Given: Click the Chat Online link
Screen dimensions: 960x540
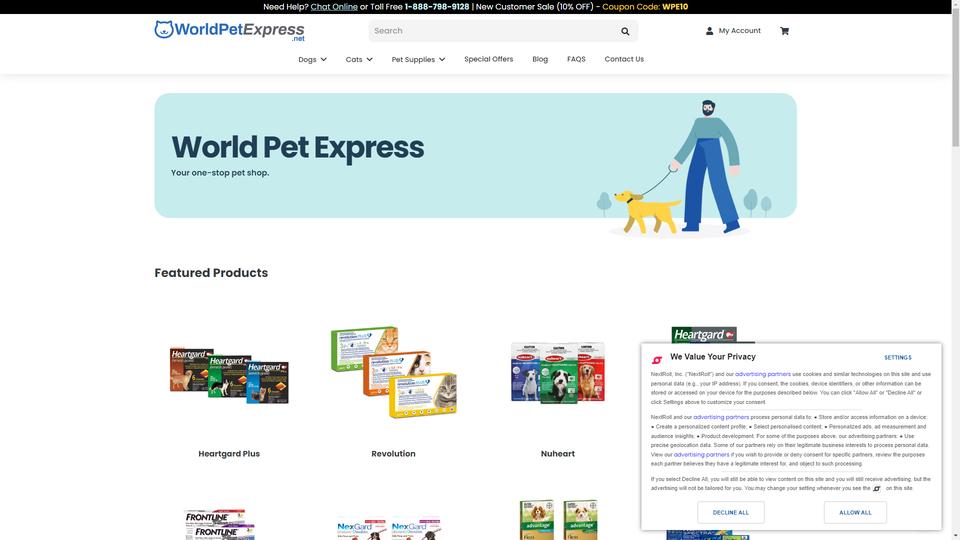Looking at the screenshot, I should [334, 7].
